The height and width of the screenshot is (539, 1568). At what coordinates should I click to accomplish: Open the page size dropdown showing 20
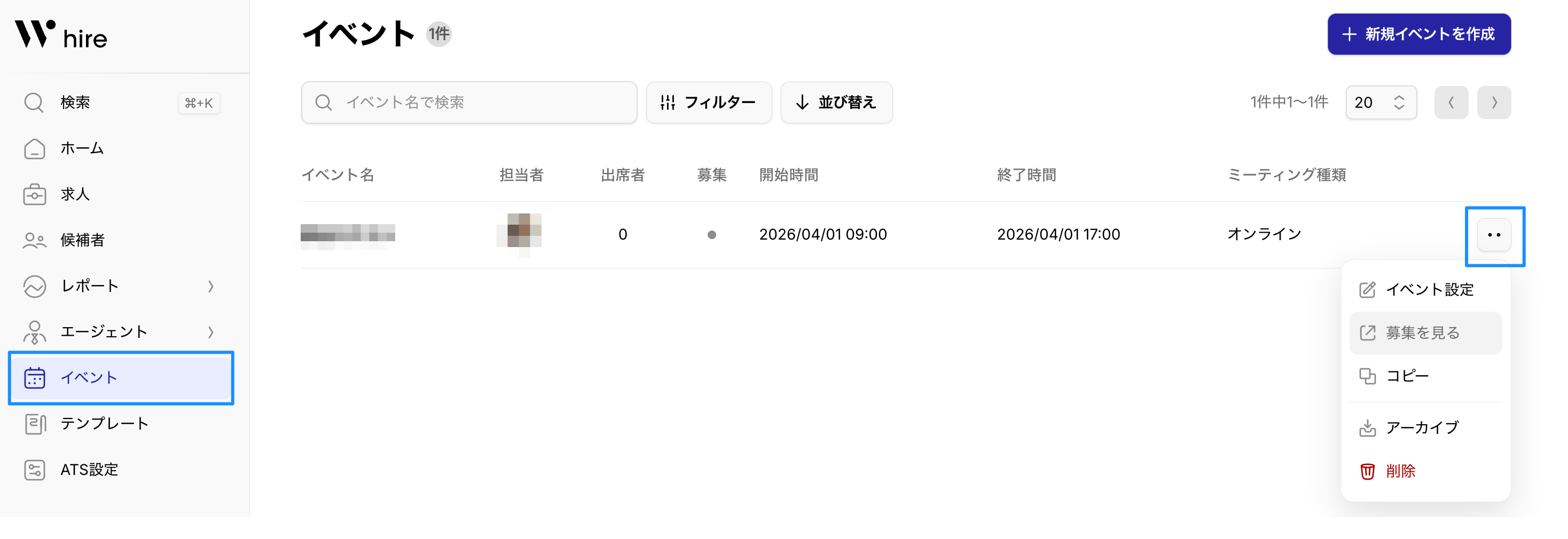point(1381,102)
